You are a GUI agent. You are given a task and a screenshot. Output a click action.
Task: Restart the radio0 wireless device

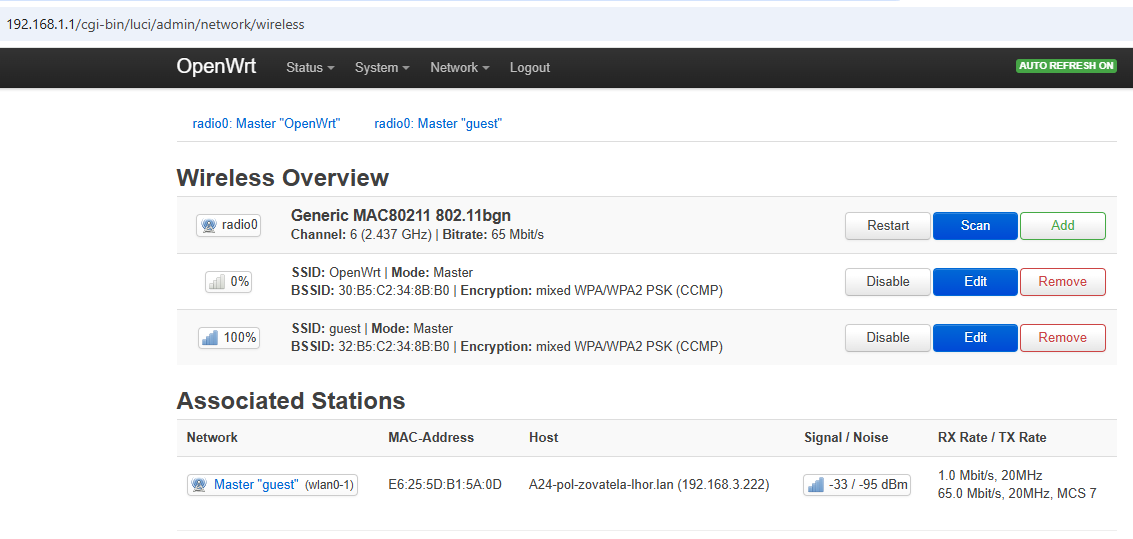click(x=888, y=225)
